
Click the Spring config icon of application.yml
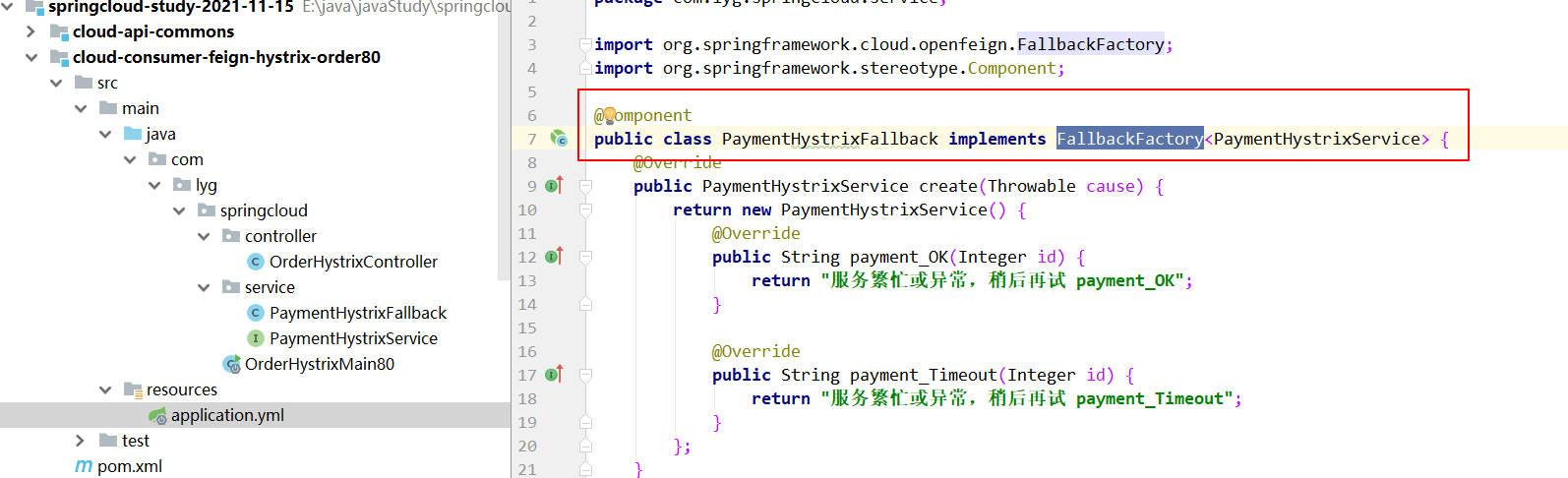click(157, 415)
